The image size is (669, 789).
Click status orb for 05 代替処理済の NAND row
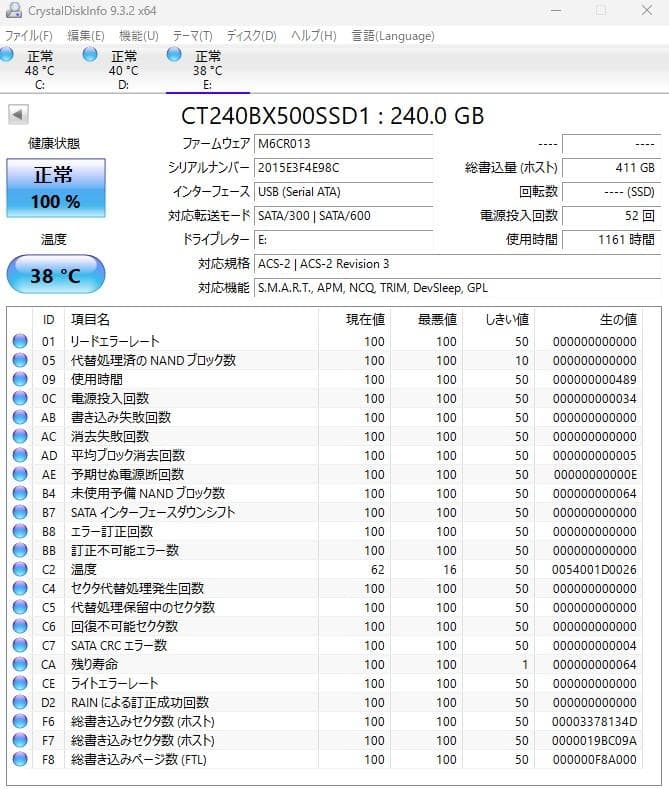tap(20, 360)
